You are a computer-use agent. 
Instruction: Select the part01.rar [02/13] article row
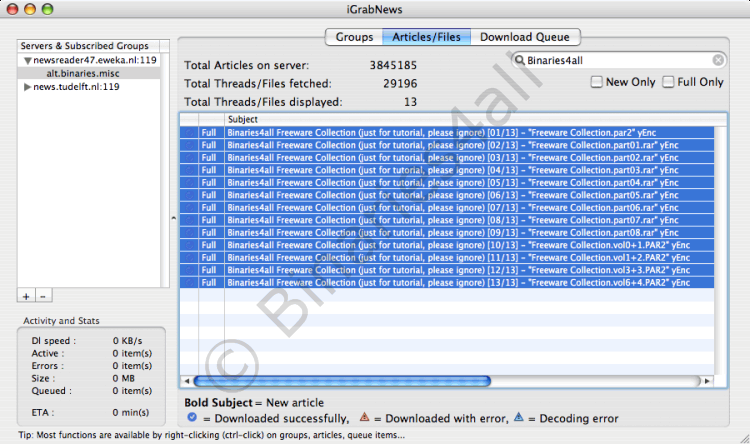[447, 145]
